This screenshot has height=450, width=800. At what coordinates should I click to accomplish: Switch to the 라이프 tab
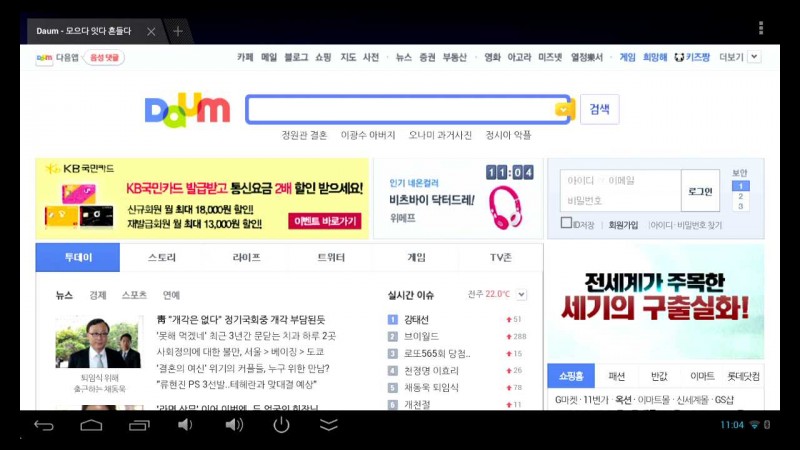(x=246, y=258)
